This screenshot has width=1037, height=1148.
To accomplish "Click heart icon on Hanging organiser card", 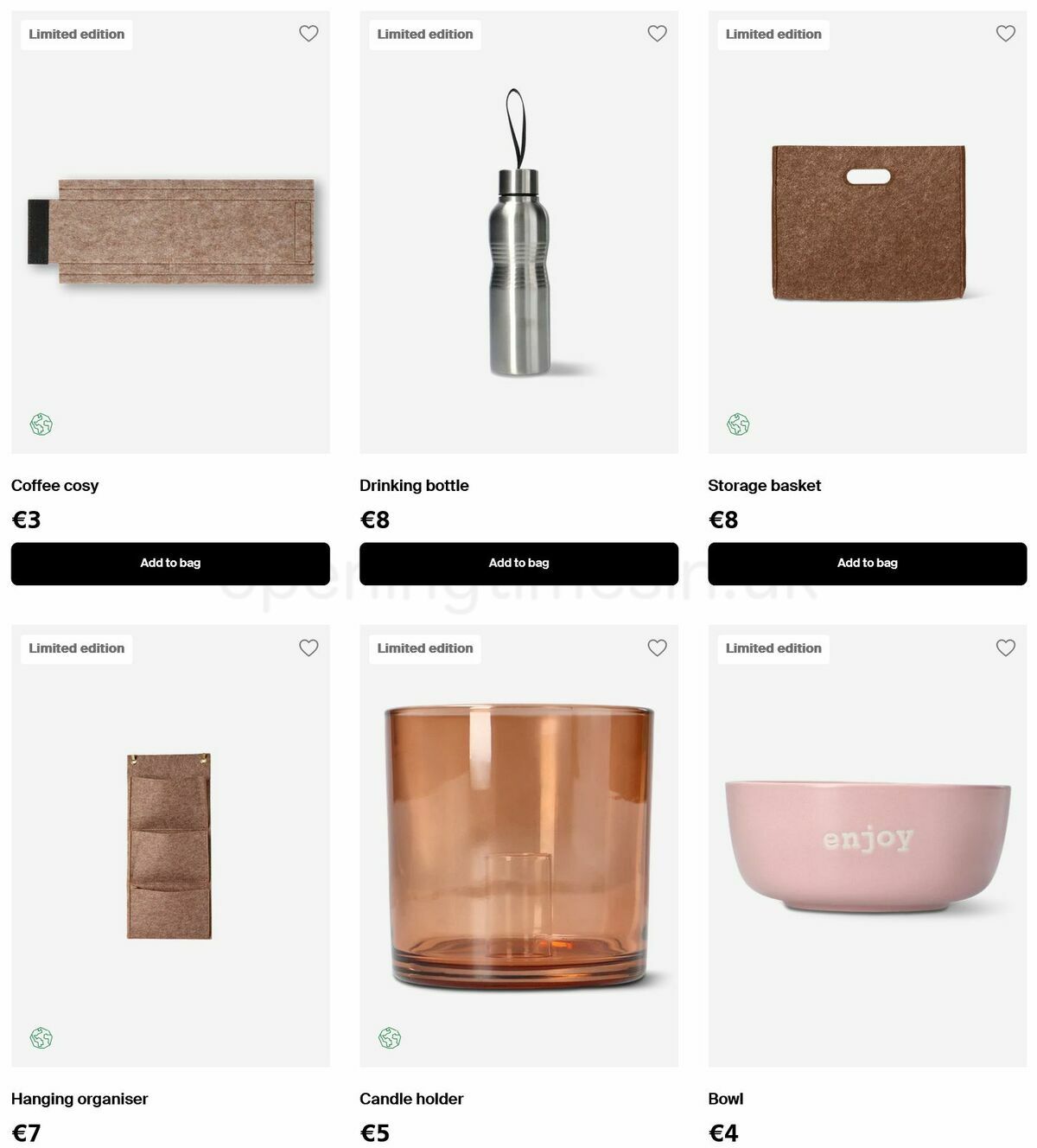I will pos(309,647).
